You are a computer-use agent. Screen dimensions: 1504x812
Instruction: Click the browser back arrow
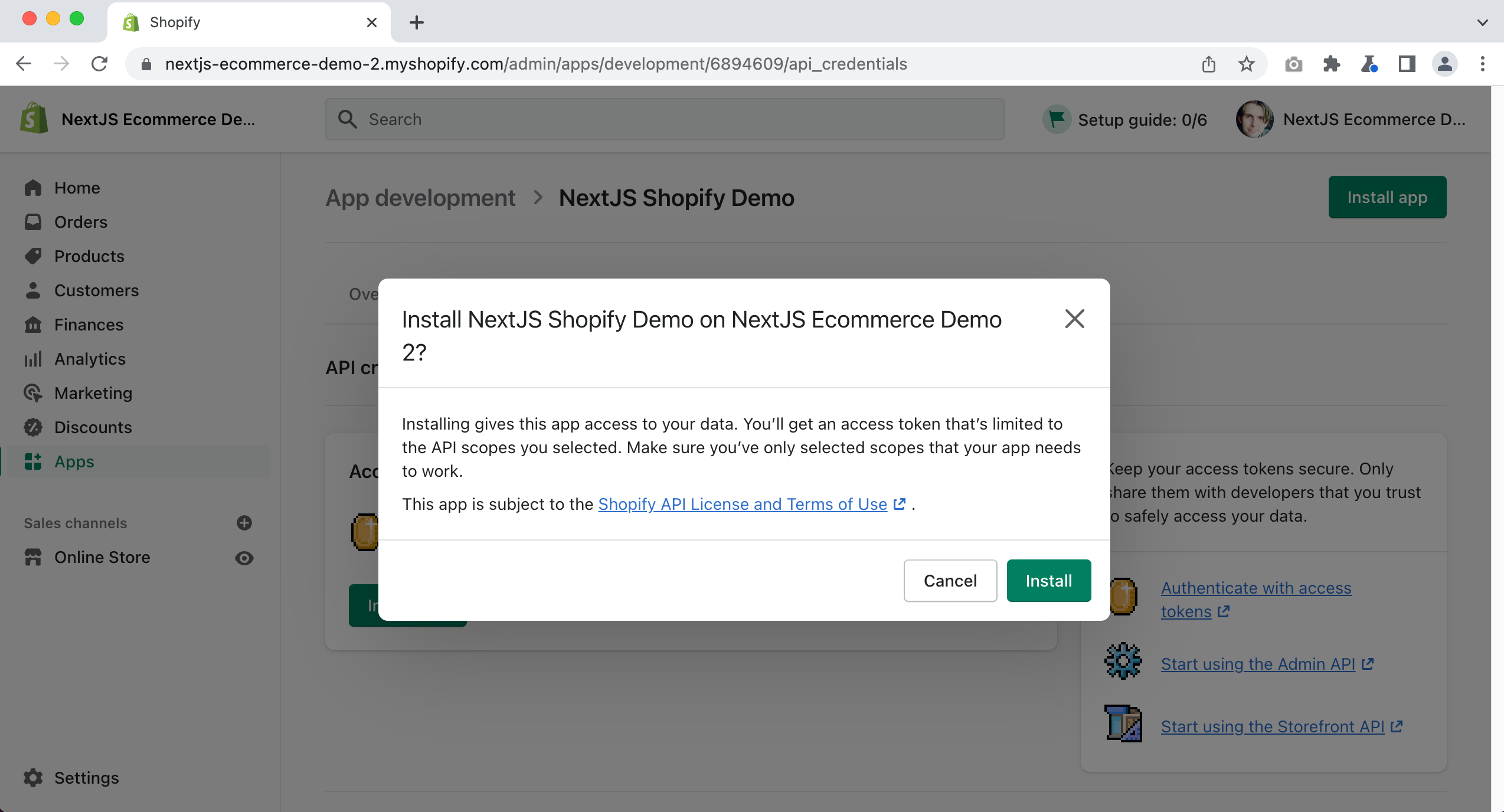click(x=24, y=64)
